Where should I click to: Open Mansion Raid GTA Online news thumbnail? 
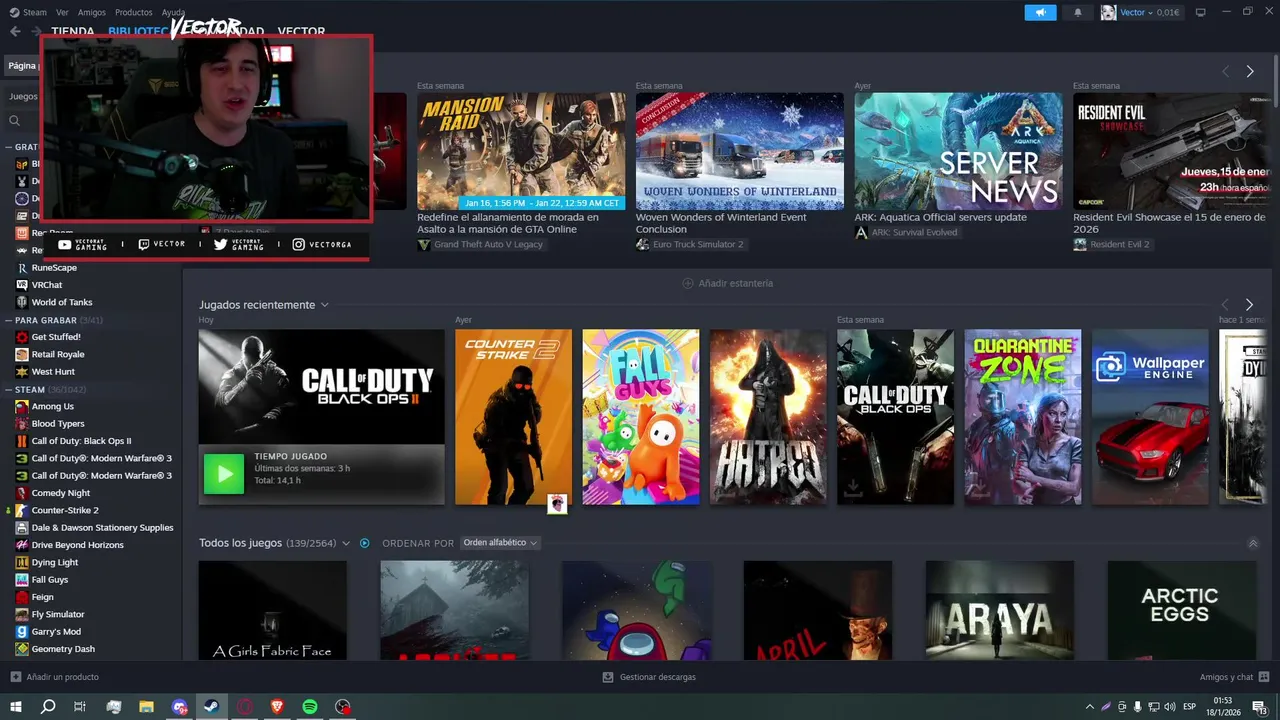coord(521,151)
